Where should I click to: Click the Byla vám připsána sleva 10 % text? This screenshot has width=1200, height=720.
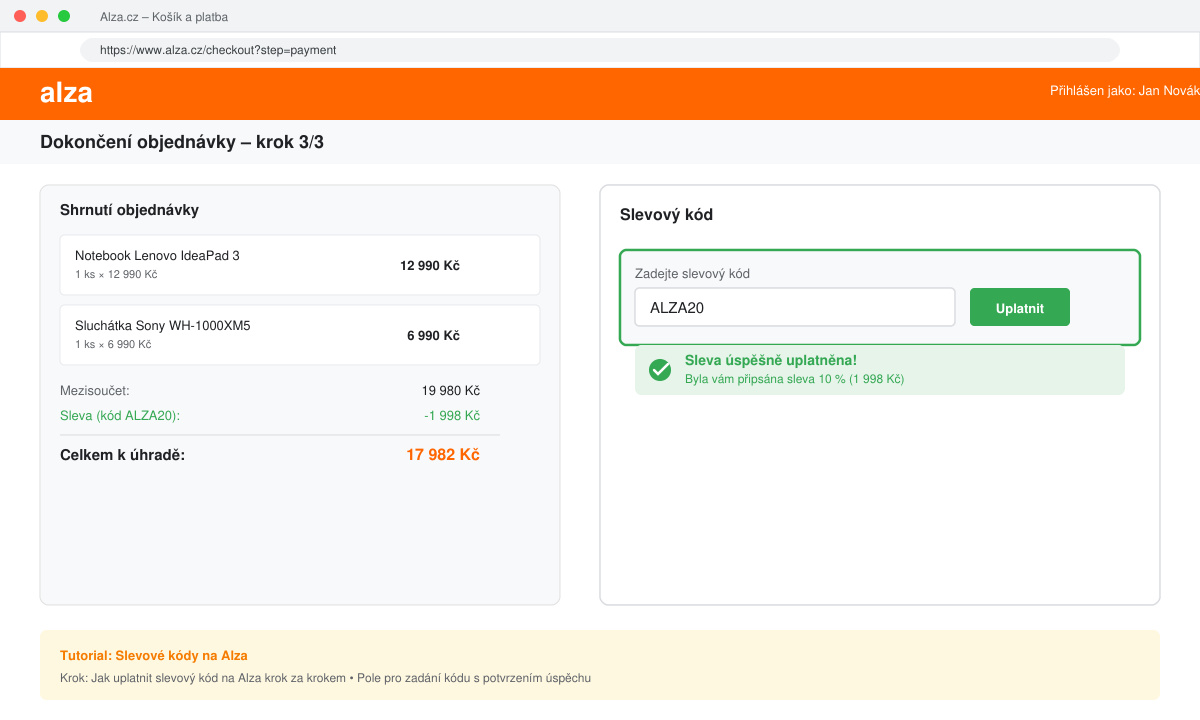(x=794, y=379)
